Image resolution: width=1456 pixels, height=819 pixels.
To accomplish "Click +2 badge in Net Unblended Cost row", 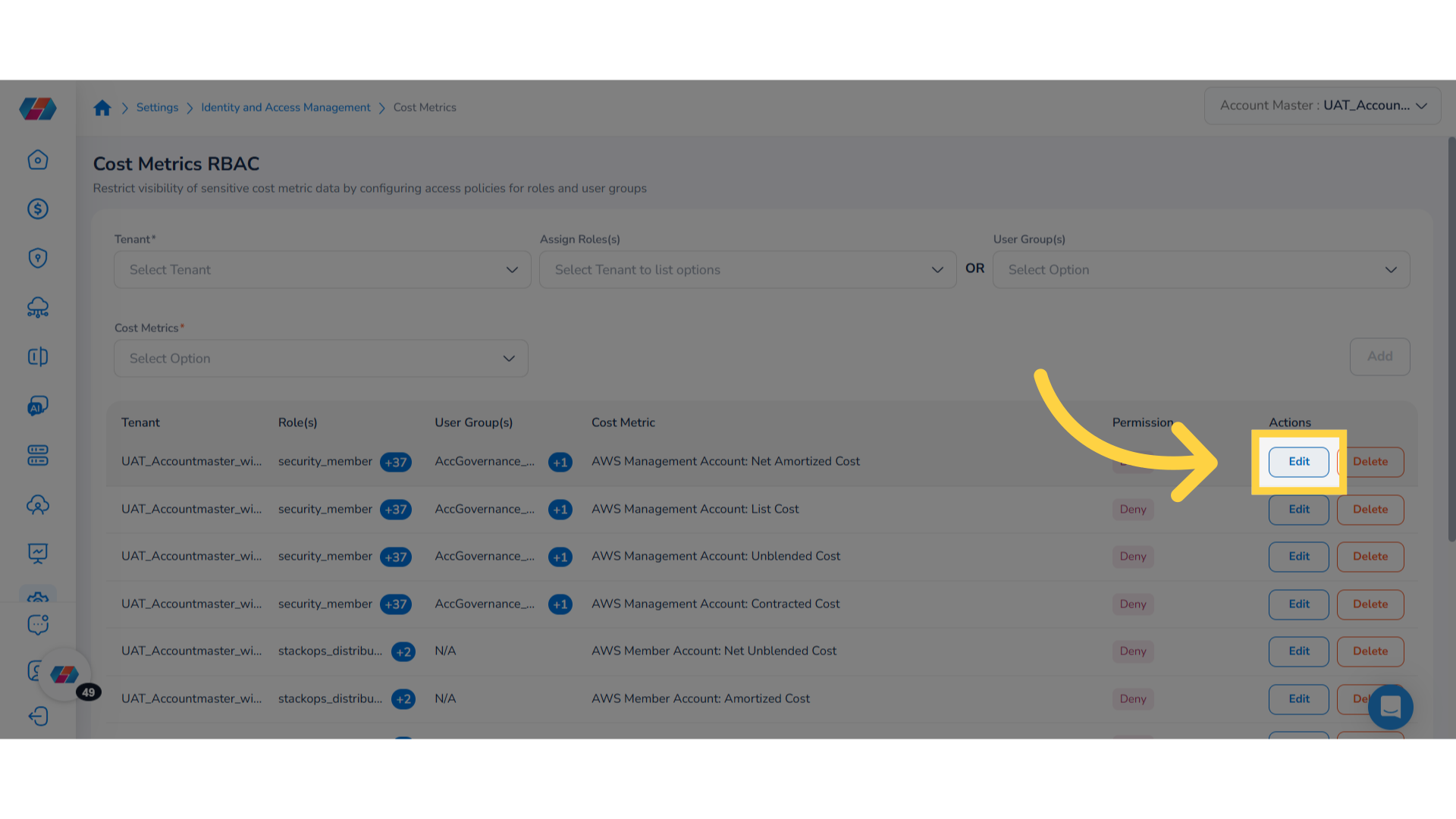I will point(403,652).
